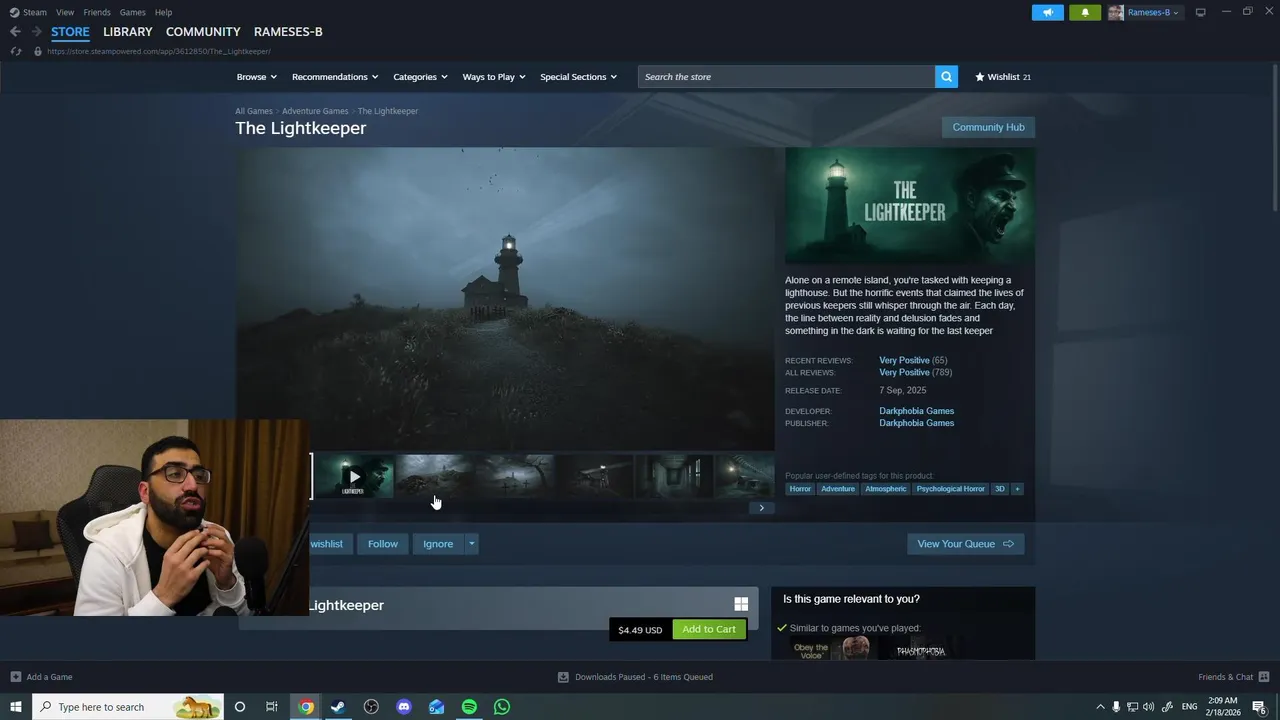Click the Add a Game plus icon
1280x720 pixels.
[15, 677]
